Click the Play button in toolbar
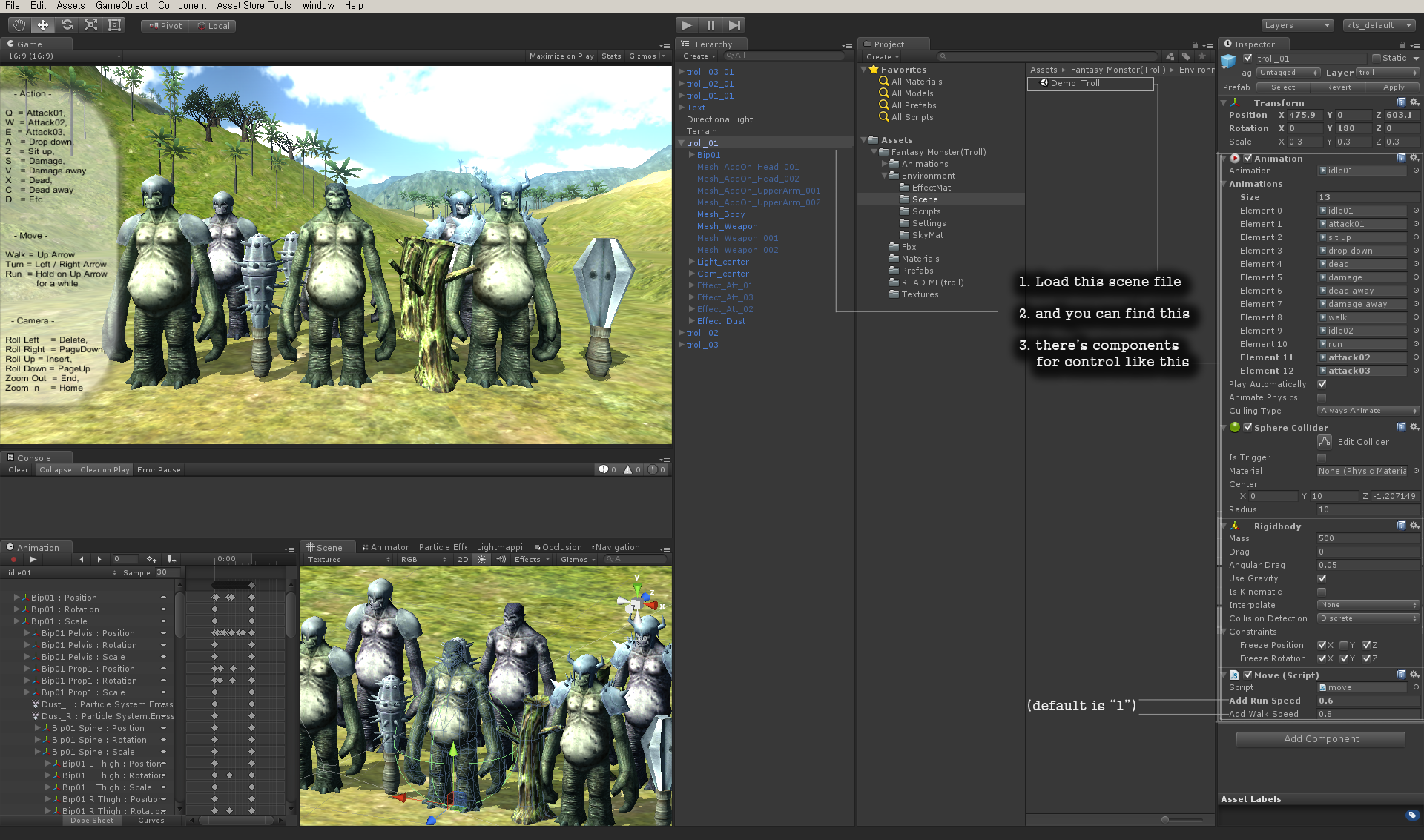 click(687, 25)
